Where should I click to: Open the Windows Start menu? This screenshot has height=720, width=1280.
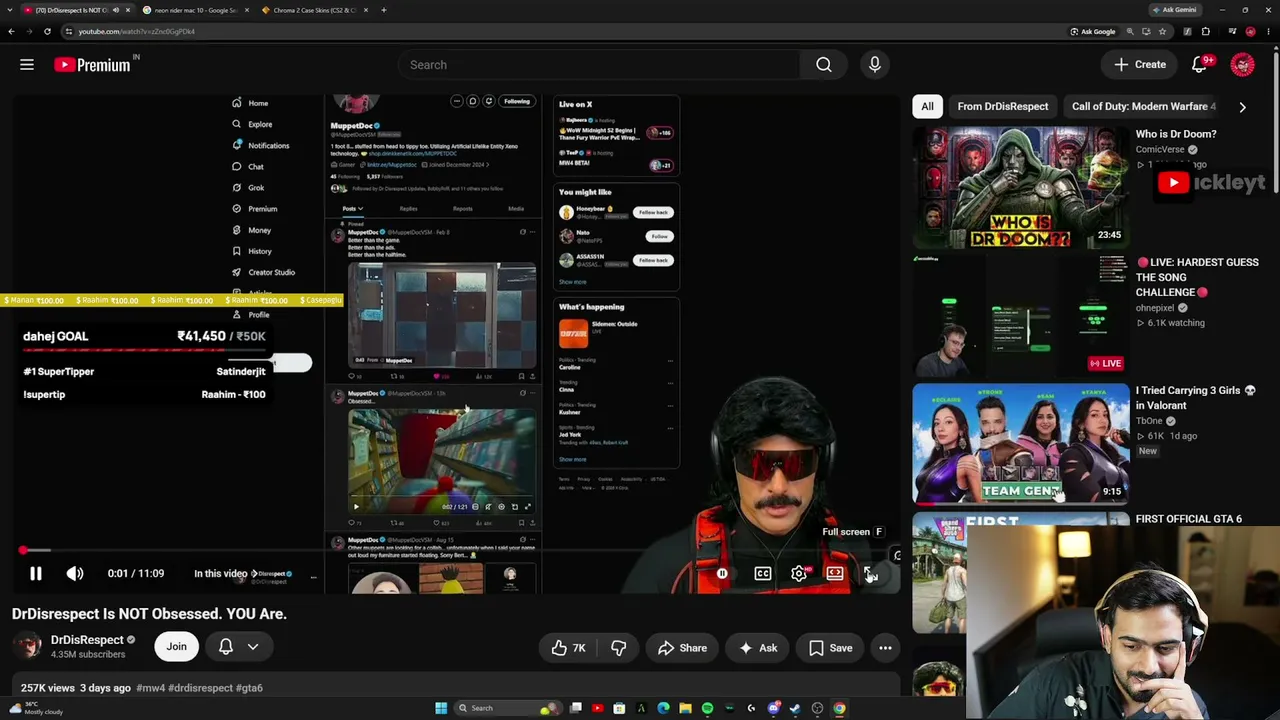click(441, 708)
